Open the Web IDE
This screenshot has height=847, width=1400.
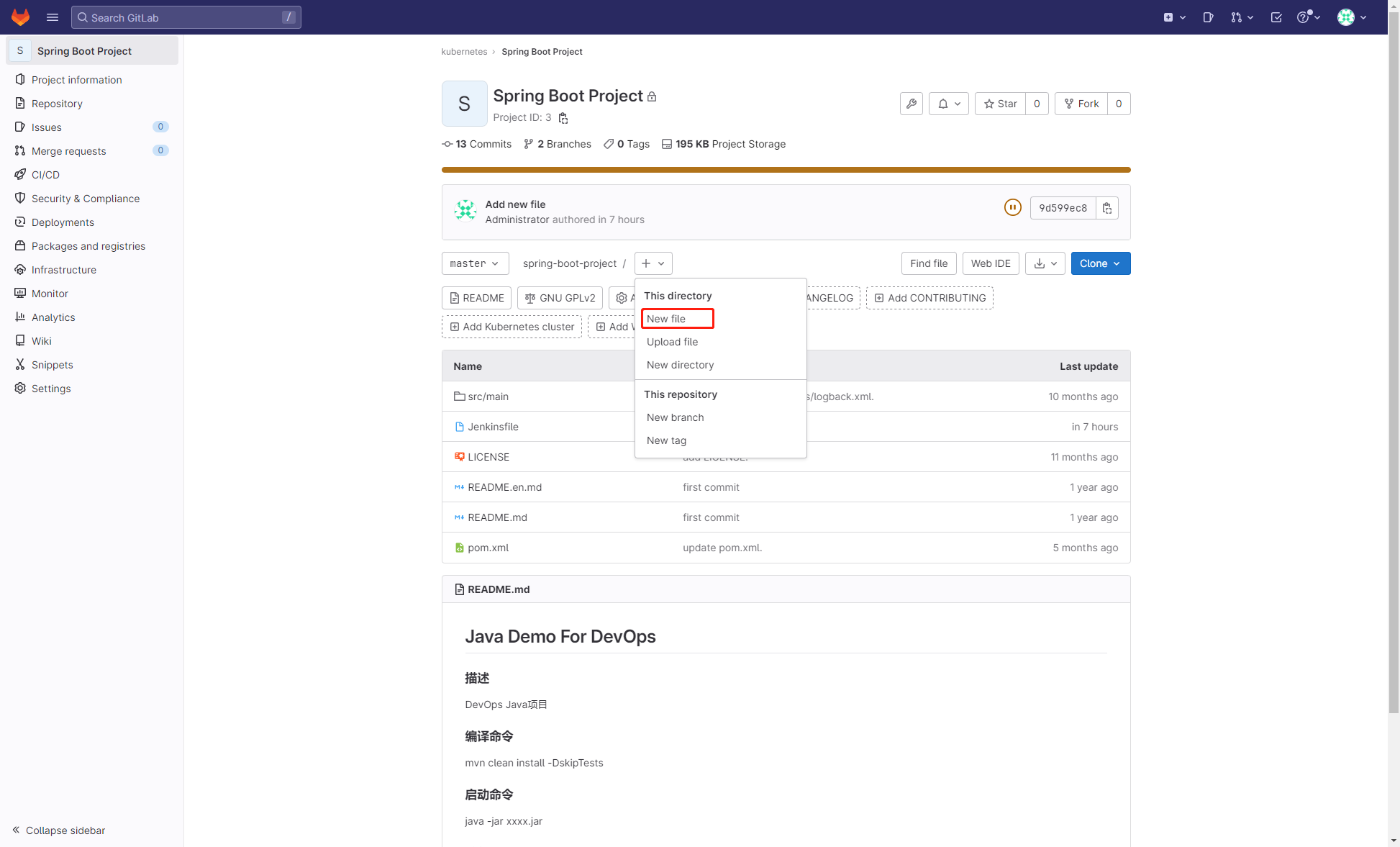coord(991,263)
